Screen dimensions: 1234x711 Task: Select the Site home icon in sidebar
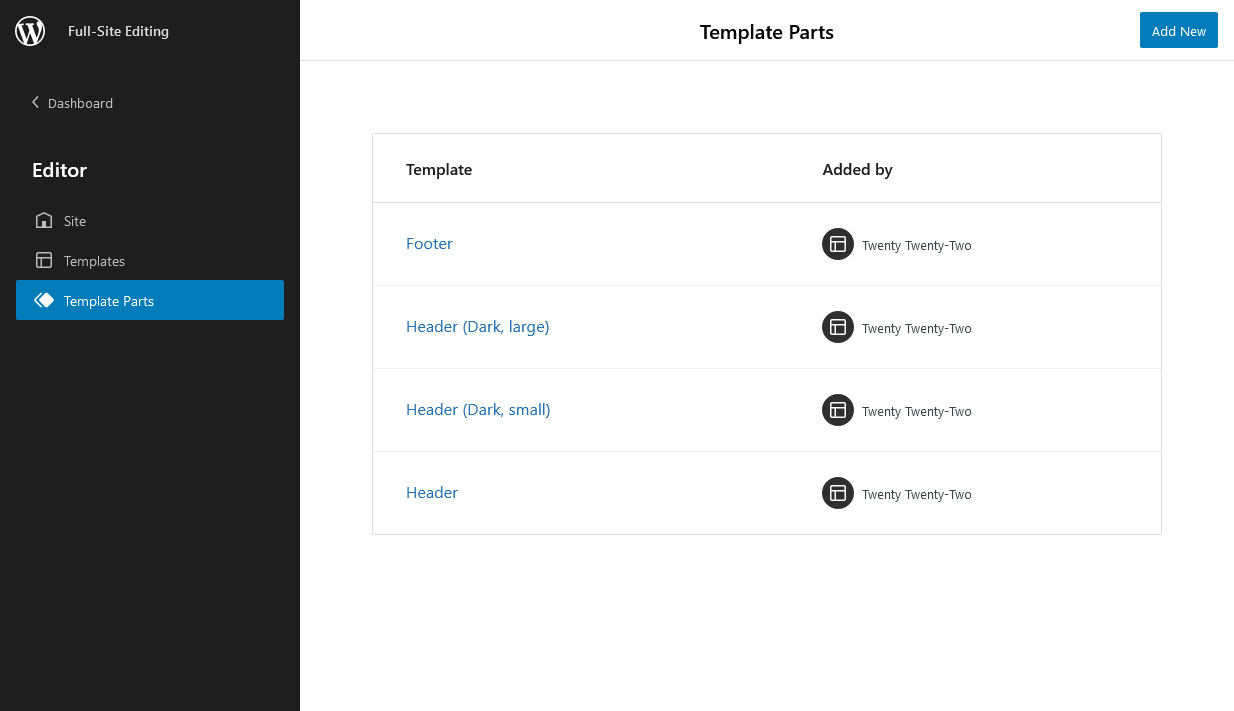coord(44,220)
